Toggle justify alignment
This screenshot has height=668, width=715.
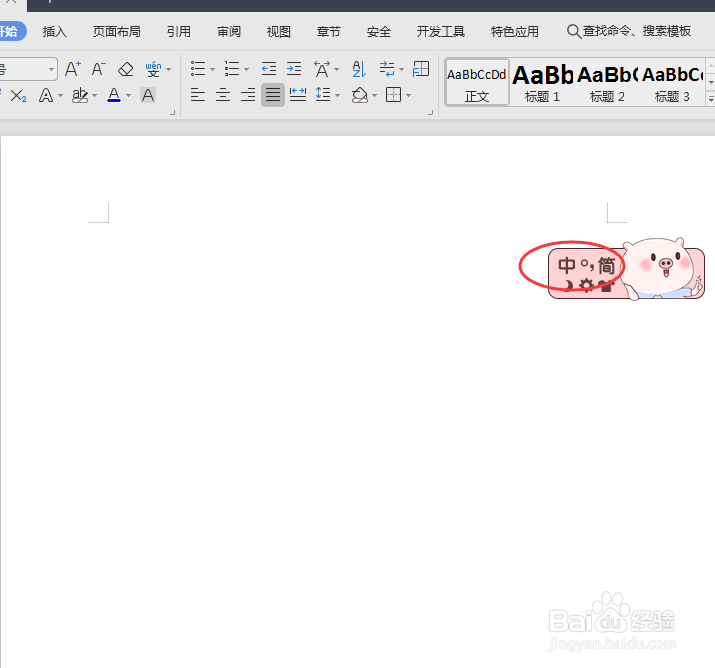click(x=273, y=95)
